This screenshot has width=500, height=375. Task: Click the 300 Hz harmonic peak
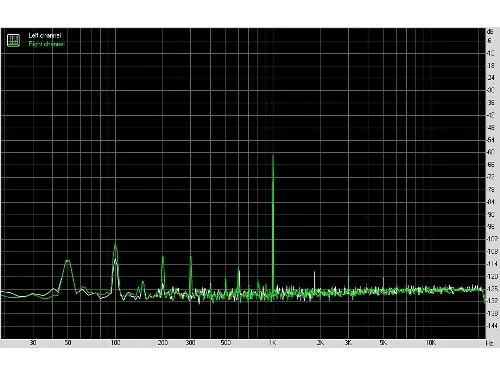tap(191, 257)
